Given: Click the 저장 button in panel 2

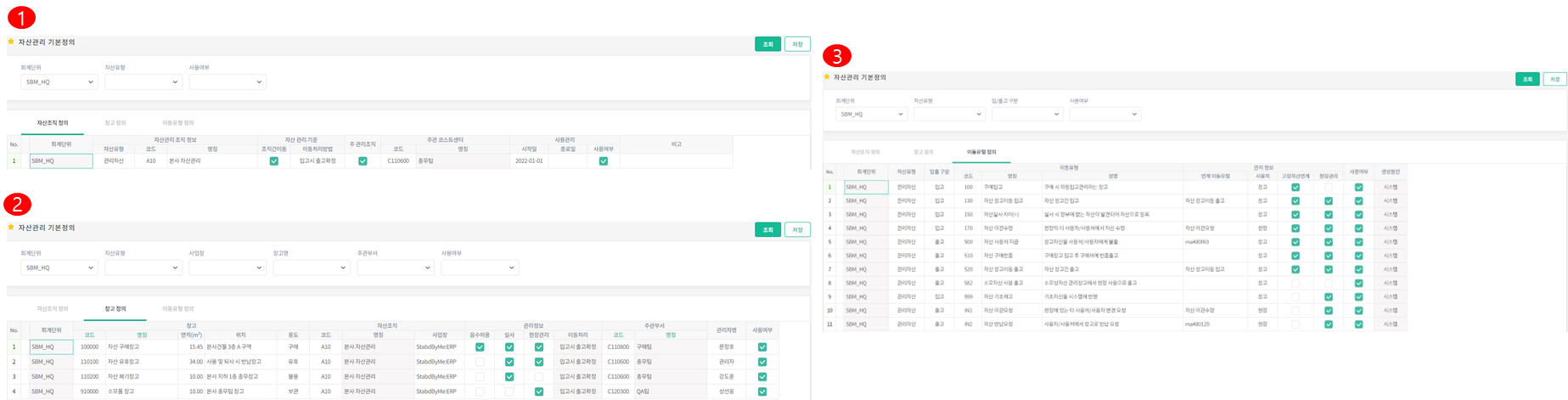Looking at the screenshot, I should coord(797,230).
